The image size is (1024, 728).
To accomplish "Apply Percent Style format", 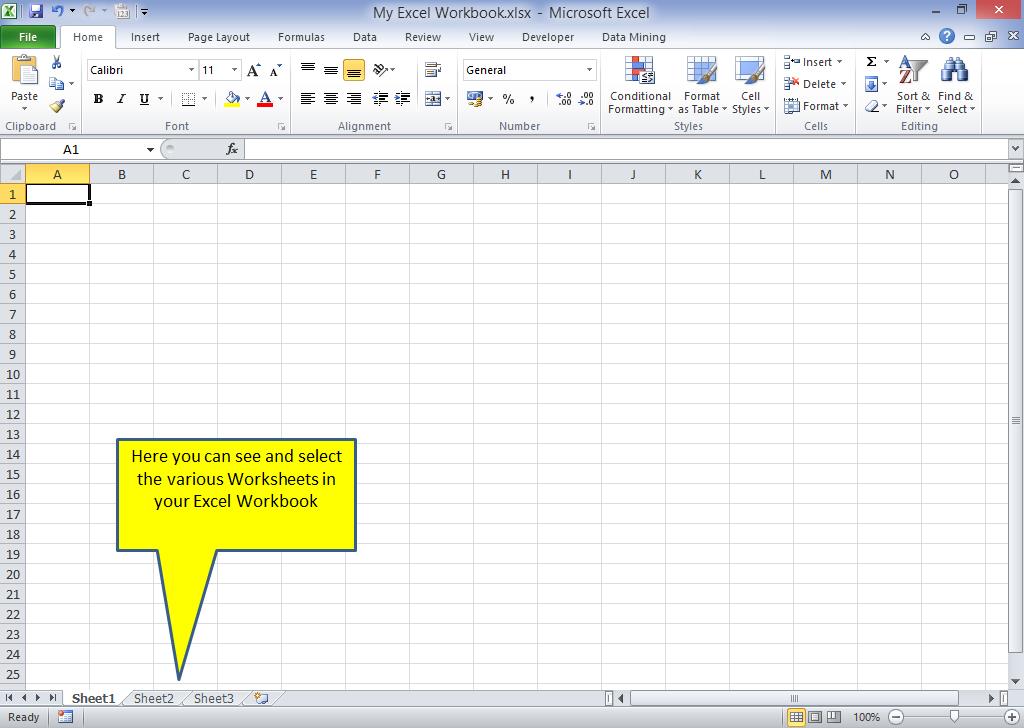I will [x=508, y=99].
